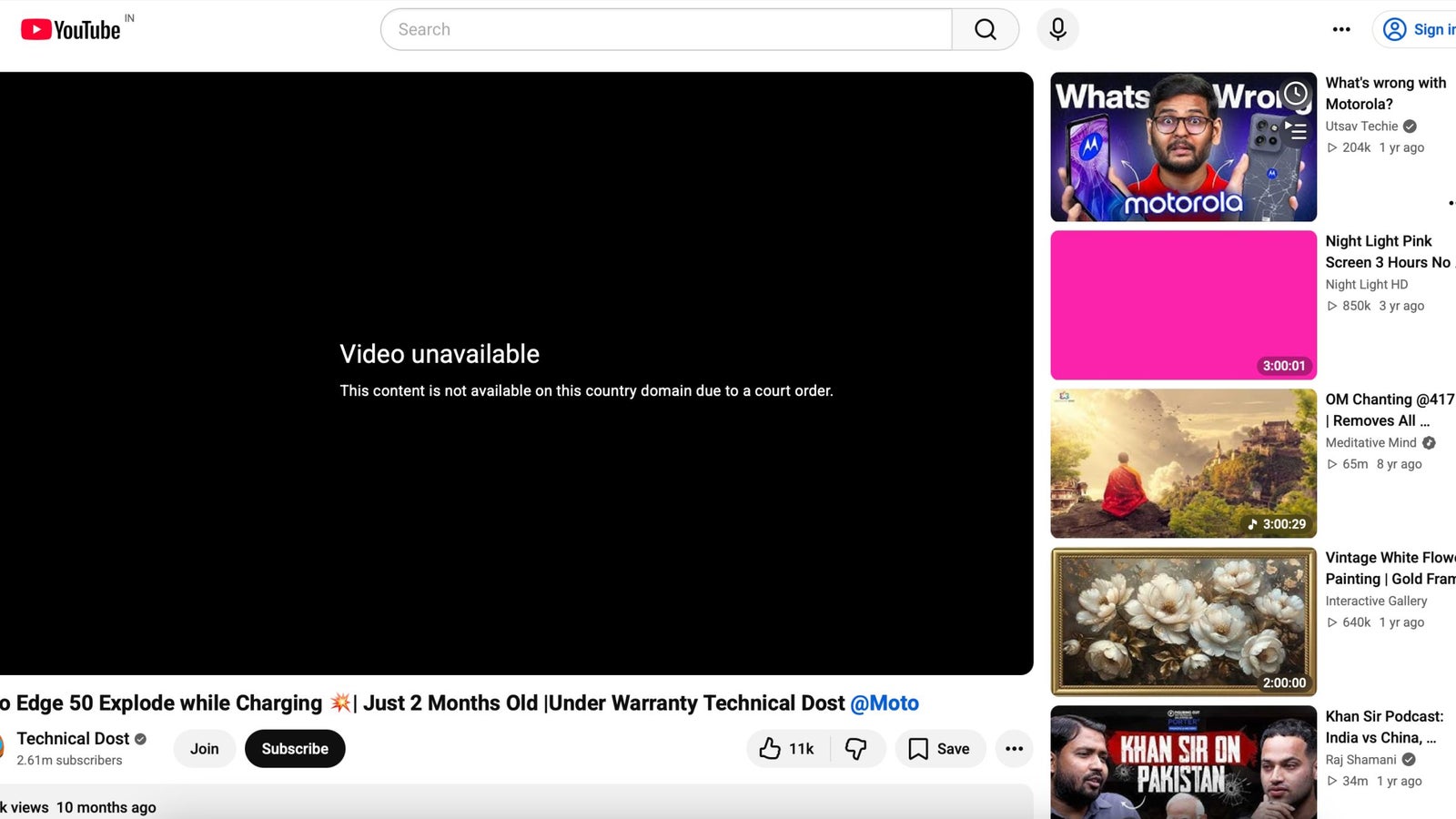Image resolution: width=1456 pixels, height=819 pixels.
Task: Like the video with thumbs-up icon
Action: [788, 749]
